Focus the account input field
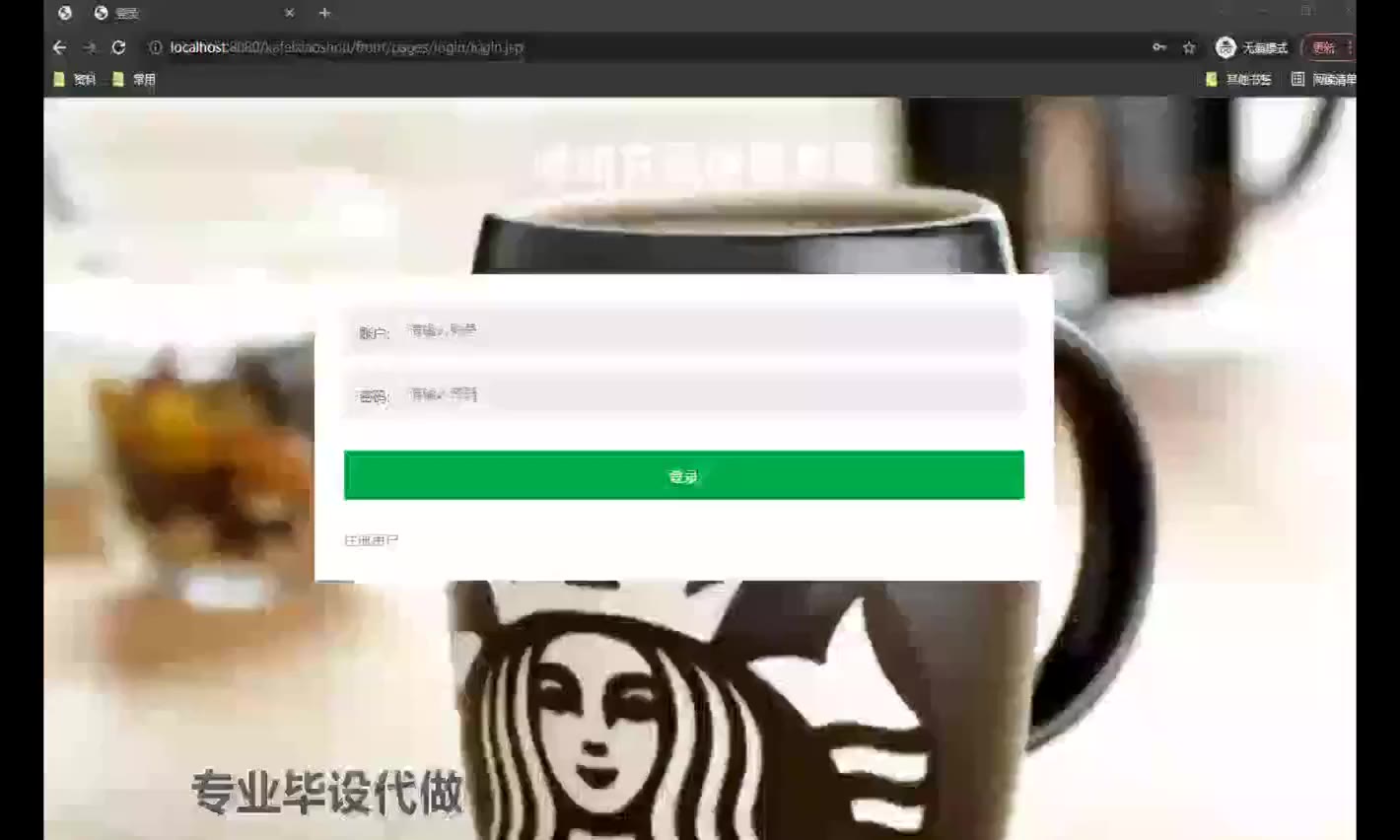Screen dimensions: 1400x840 [x=713, y=331]
